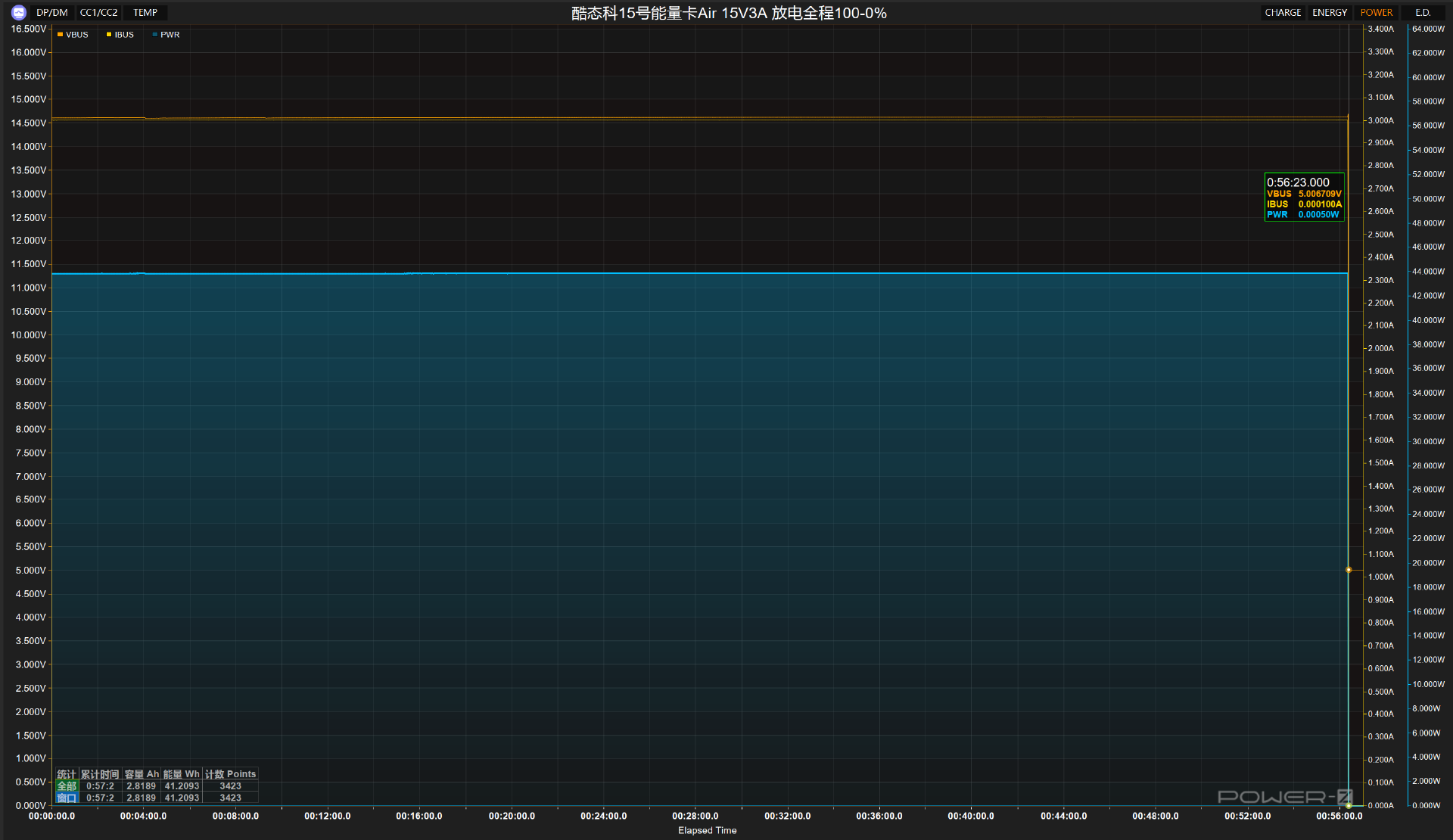Click the purple chart monitor icon
The image size is (1453, 840).
(19, 12)
